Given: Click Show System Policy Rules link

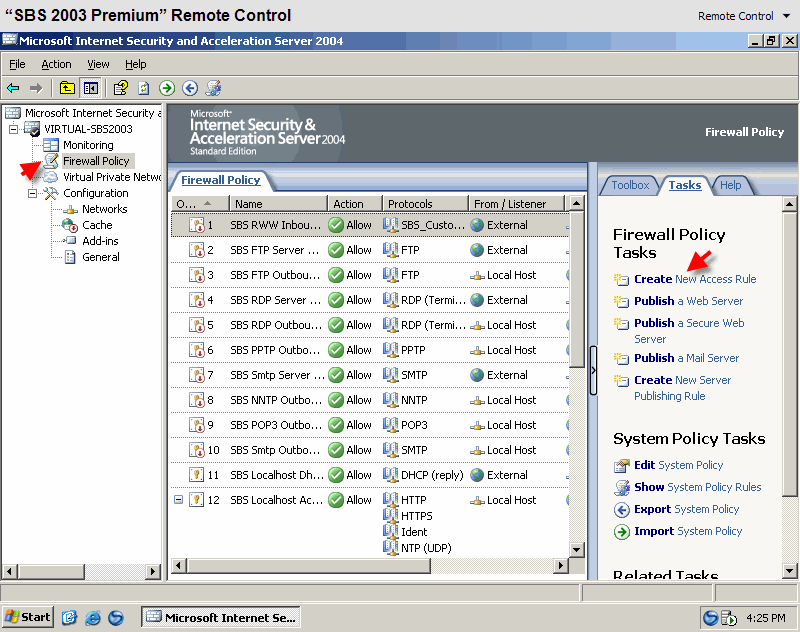Looking at the screenshot, I should (x=697, y=487).
